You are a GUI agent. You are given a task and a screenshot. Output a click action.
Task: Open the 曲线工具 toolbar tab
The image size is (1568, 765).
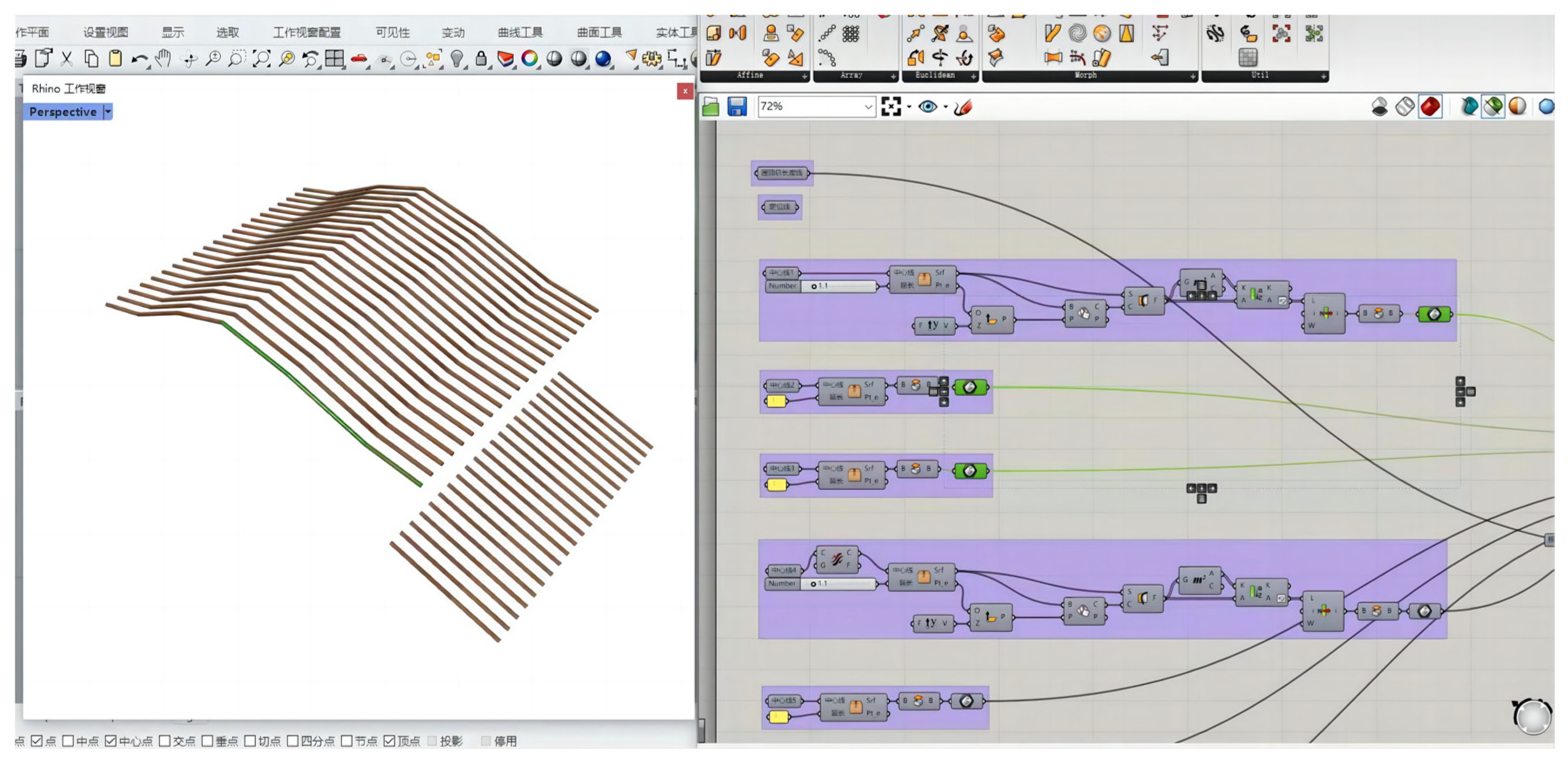point(520,32)
